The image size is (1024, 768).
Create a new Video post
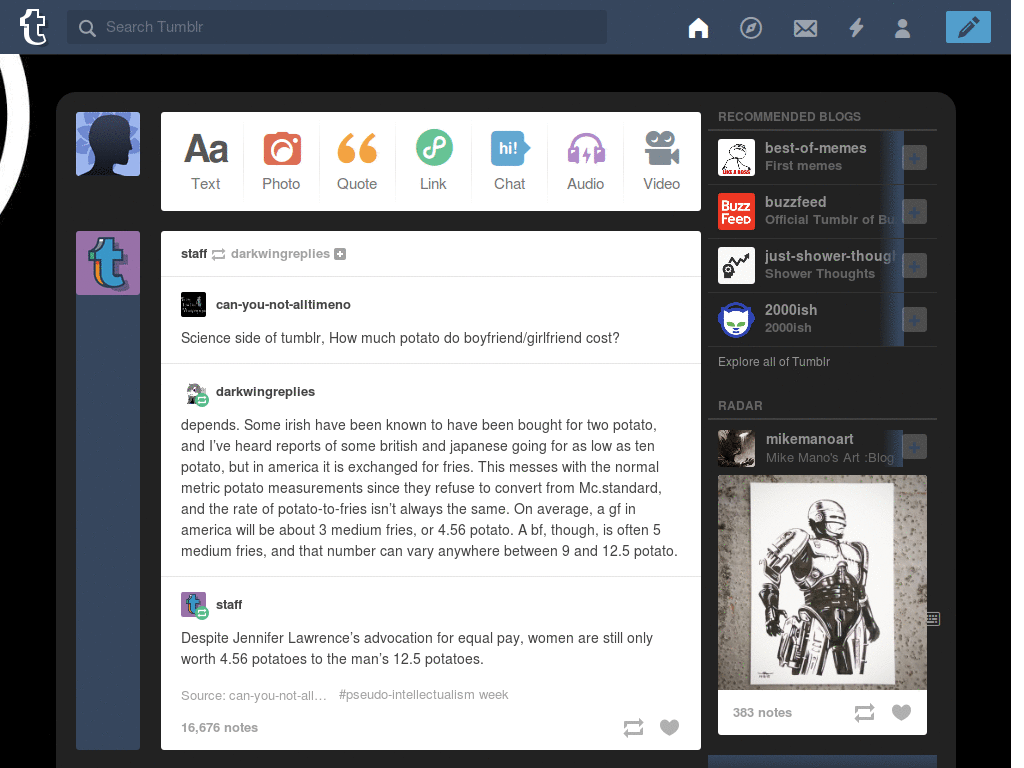(662, 161)
